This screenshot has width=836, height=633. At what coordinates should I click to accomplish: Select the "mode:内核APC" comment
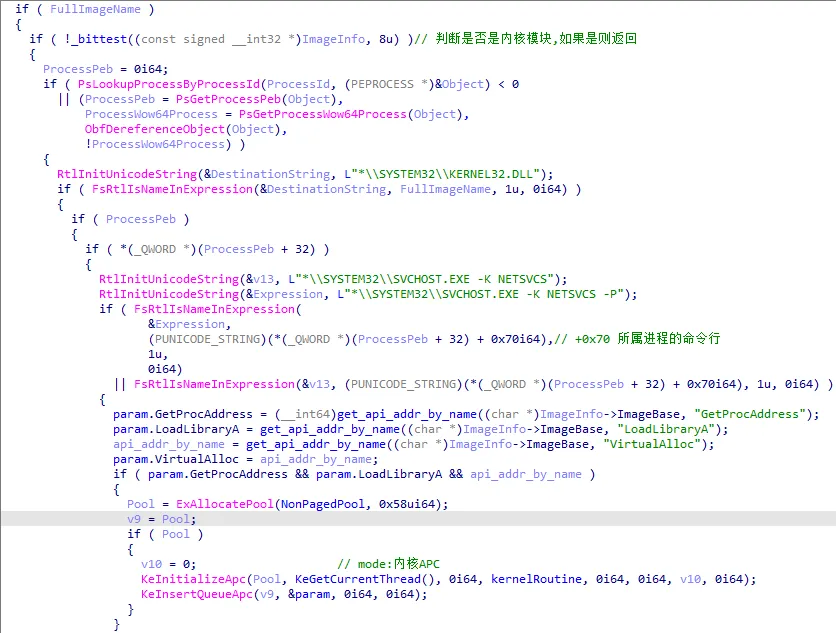389,564
